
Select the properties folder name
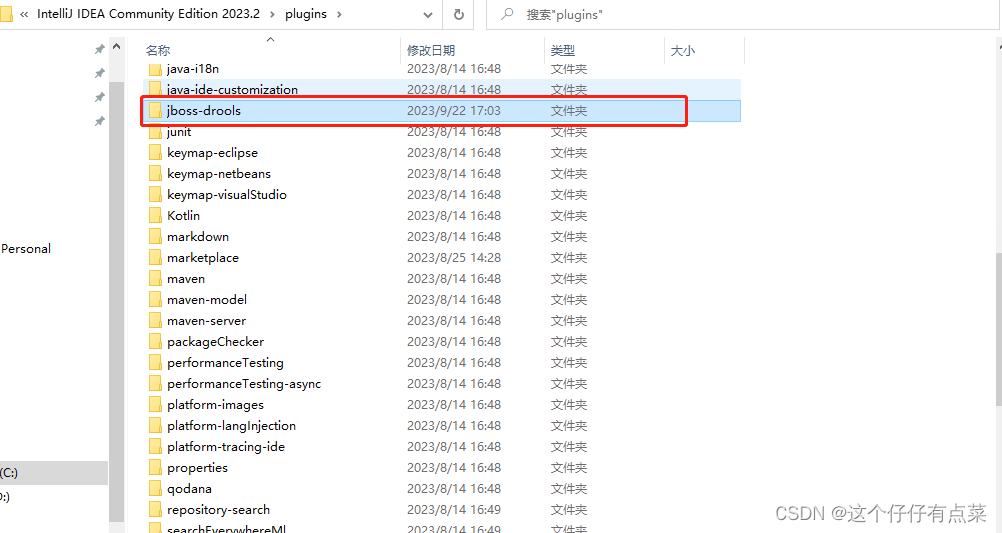[197, 468]
